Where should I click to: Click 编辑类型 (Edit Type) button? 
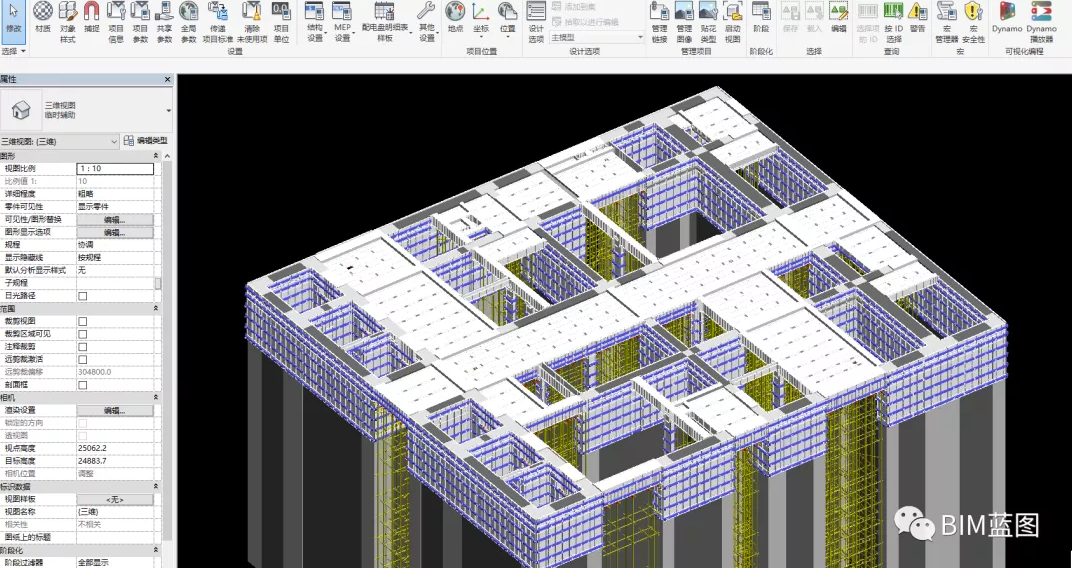[x=146, y=141]
